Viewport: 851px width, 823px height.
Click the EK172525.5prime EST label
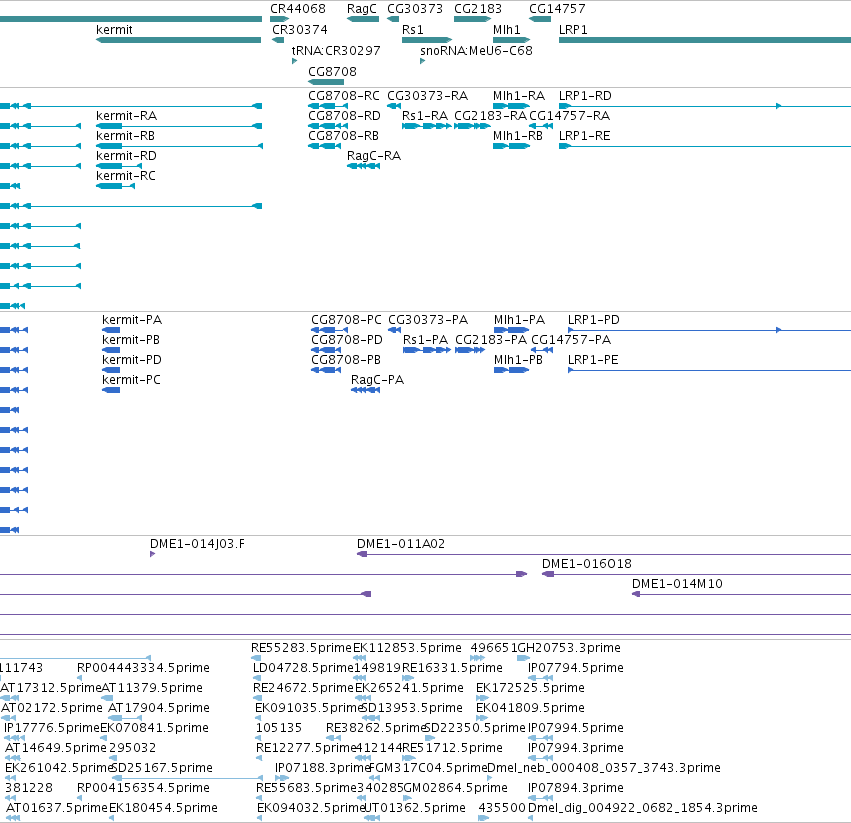[530, 688]
